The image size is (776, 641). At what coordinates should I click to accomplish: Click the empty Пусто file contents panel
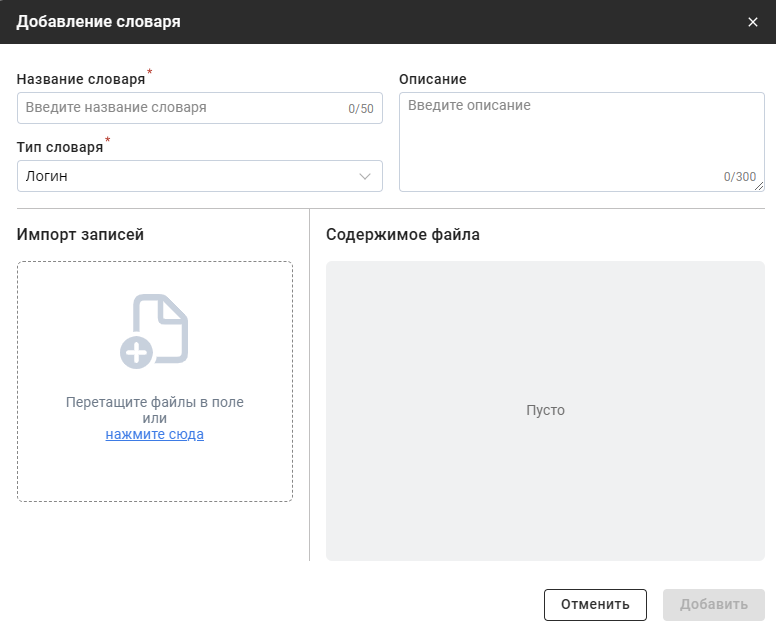tap(545, 410)
